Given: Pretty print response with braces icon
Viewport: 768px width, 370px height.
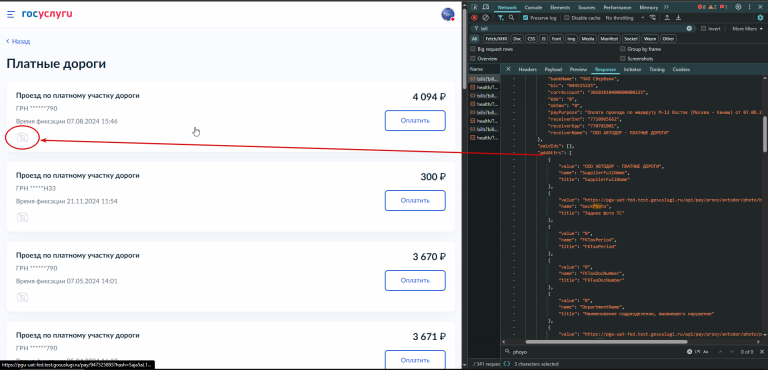Looking at the screenshot, I should click(x=507, y=364).
